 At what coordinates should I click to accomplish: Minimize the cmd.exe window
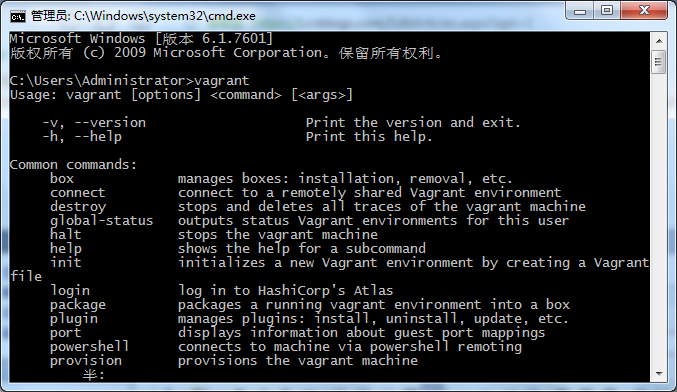(x=580, y=11)
